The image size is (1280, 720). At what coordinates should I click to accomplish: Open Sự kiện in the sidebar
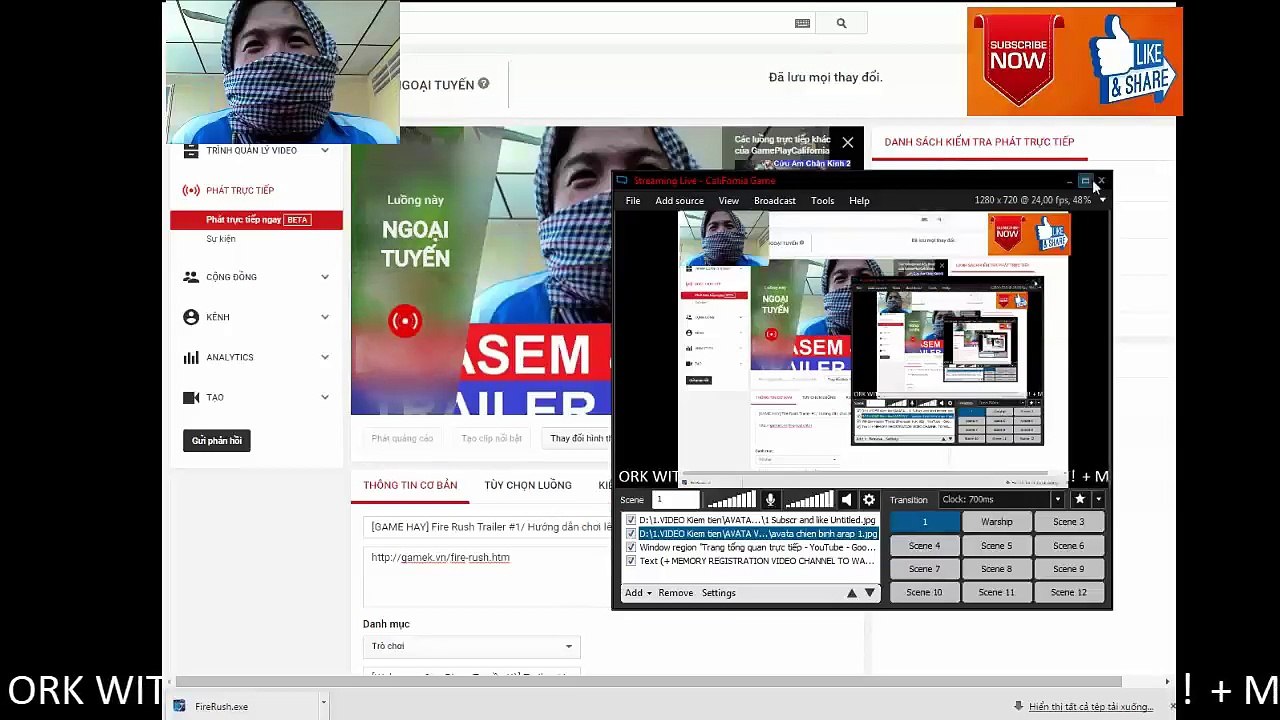(221, 239)
